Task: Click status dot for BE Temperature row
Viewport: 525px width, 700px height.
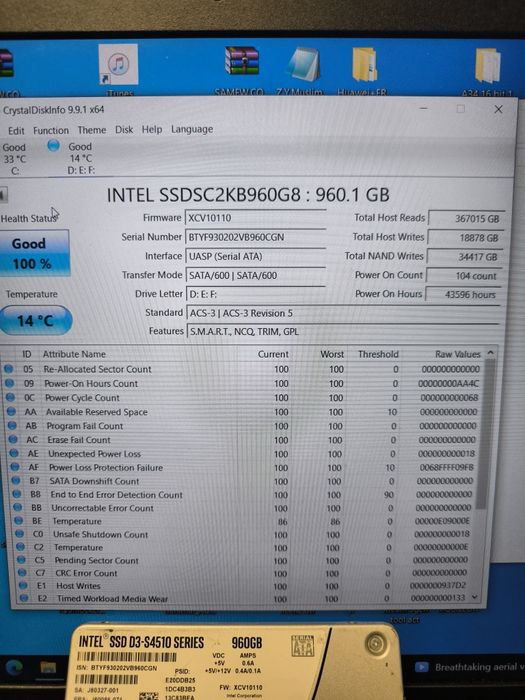Action: pos(18,521)
